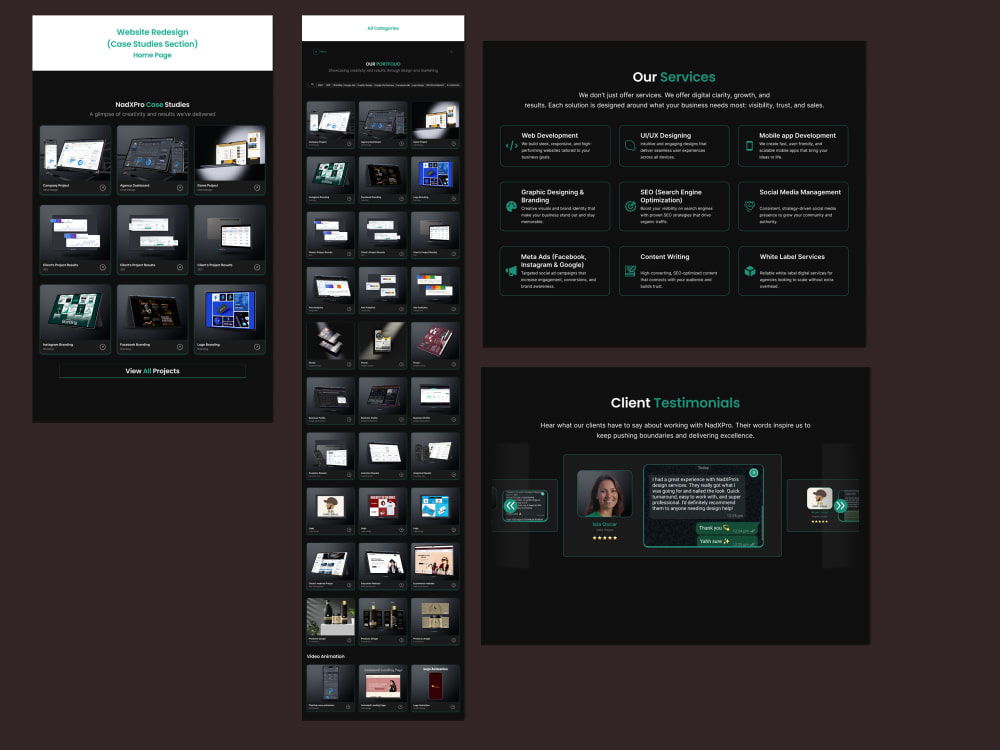This screenshot has height=750, width=1000.
Task: Click the Web Development code brackets icon
Action: point(511,145)
